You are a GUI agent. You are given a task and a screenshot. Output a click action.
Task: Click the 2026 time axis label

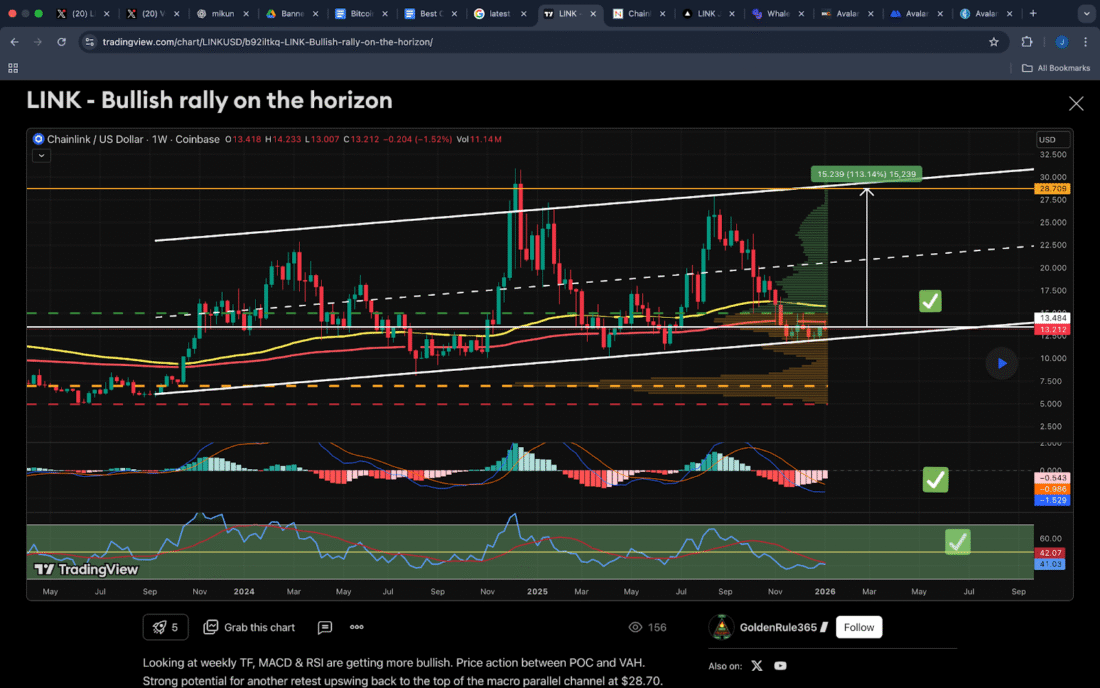pyautogui.click(x=825, y=592)
